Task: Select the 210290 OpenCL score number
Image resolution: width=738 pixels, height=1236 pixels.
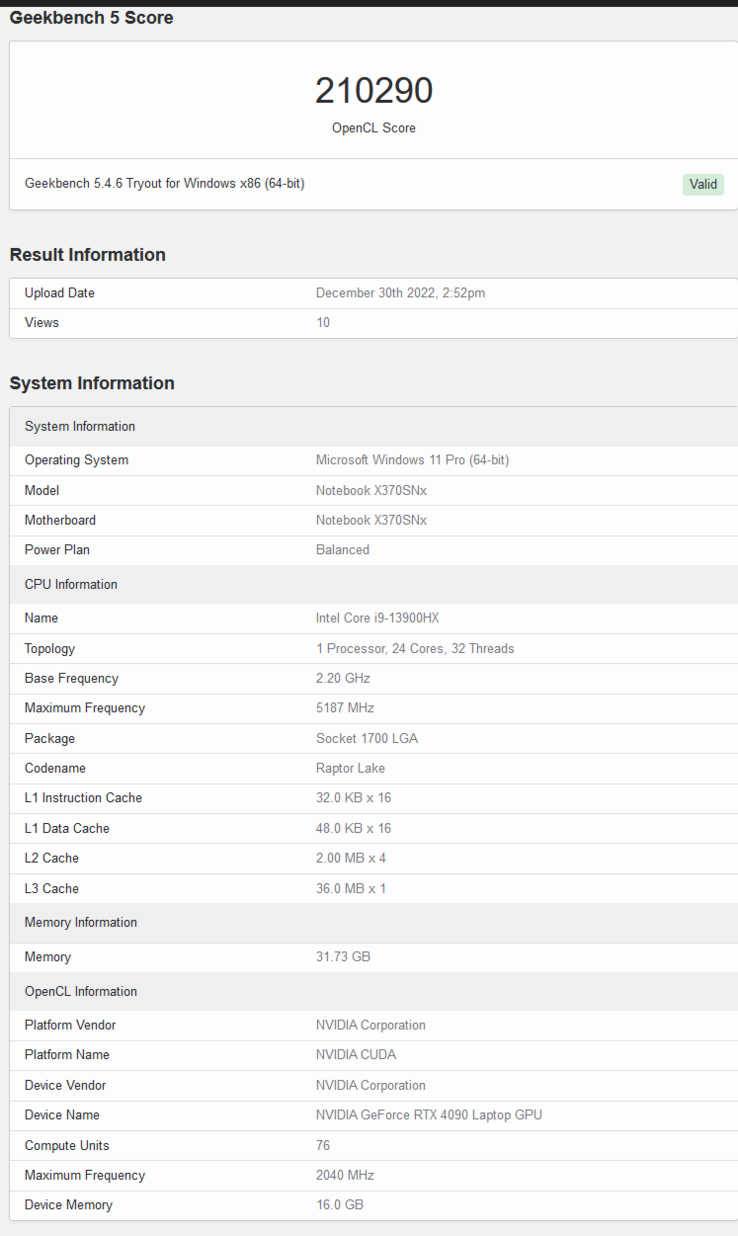Action: 374,91
